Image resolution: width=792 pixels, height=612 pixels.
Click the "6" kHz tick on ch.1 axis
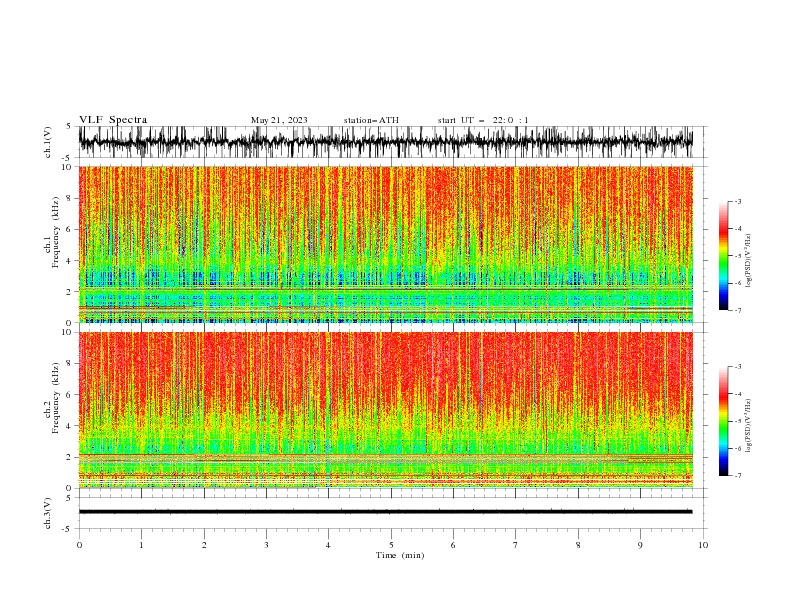[x=69, y=230]
